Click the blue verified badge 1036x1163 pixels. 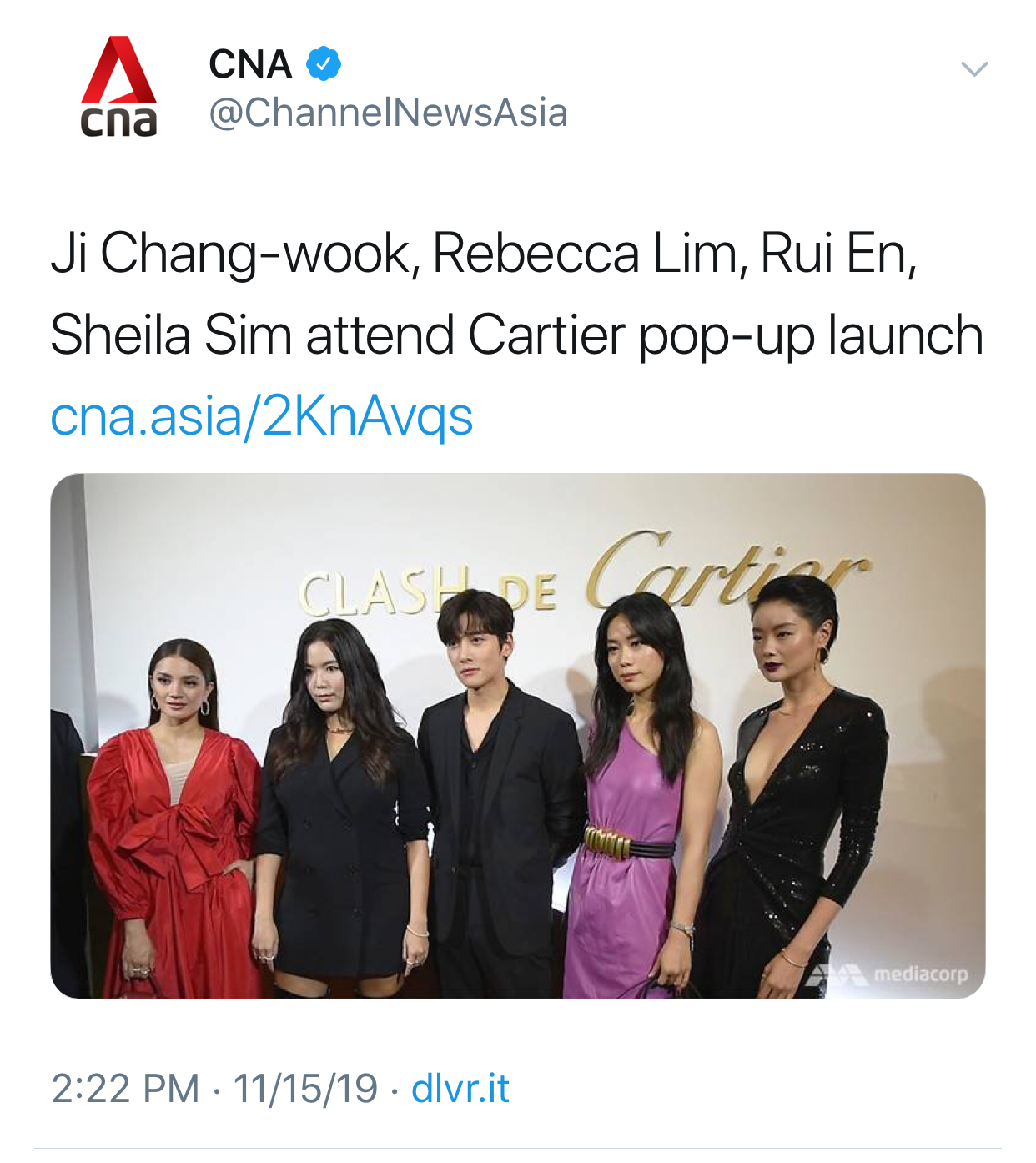324,64
